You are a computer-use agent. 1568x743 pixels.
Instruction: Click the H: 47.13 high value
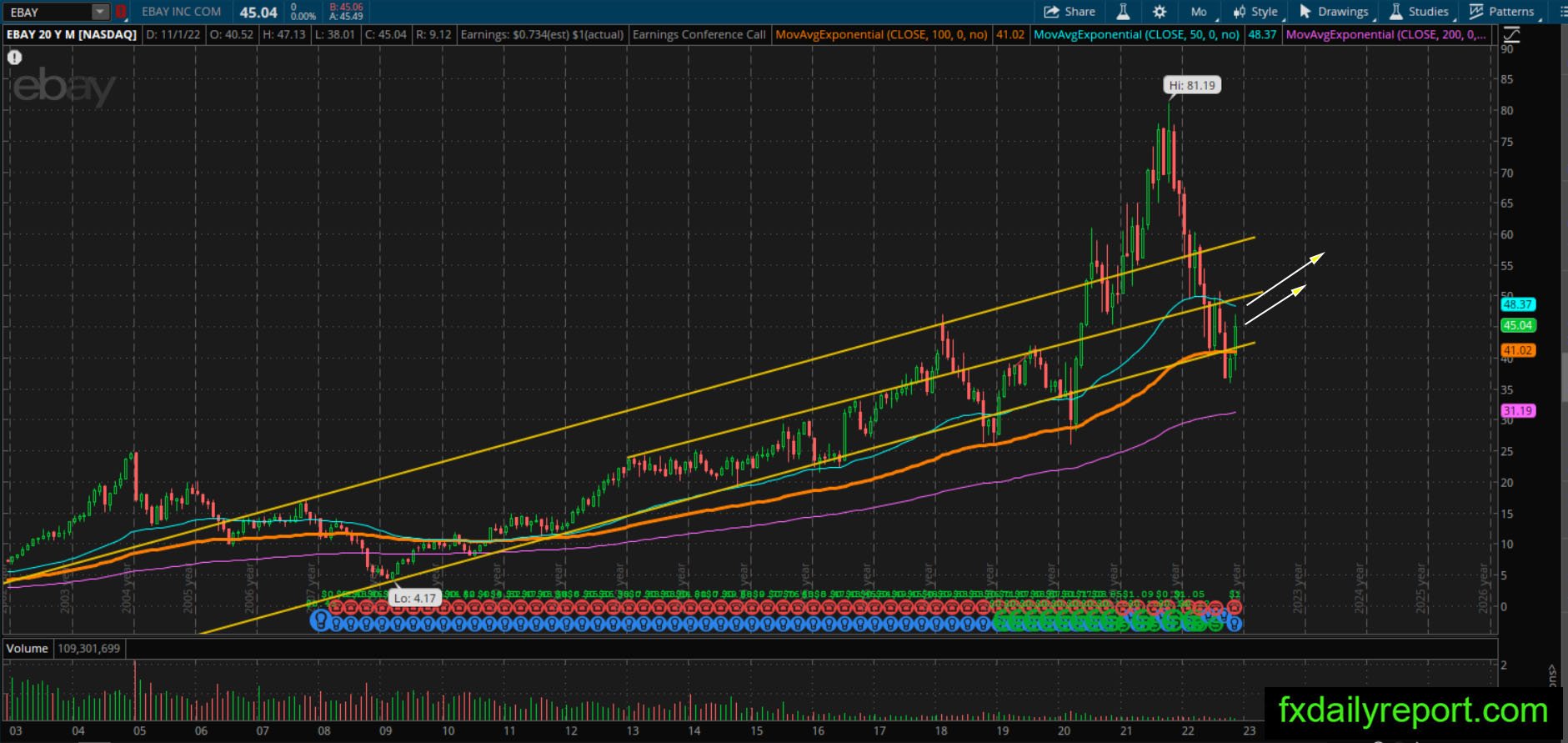(284, 35)
